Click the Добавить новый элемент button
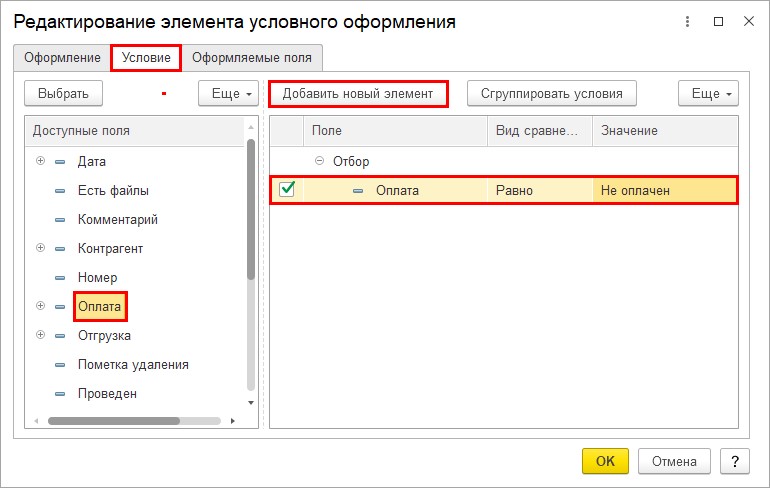This screenshot has width=770, height=488. 357,94
